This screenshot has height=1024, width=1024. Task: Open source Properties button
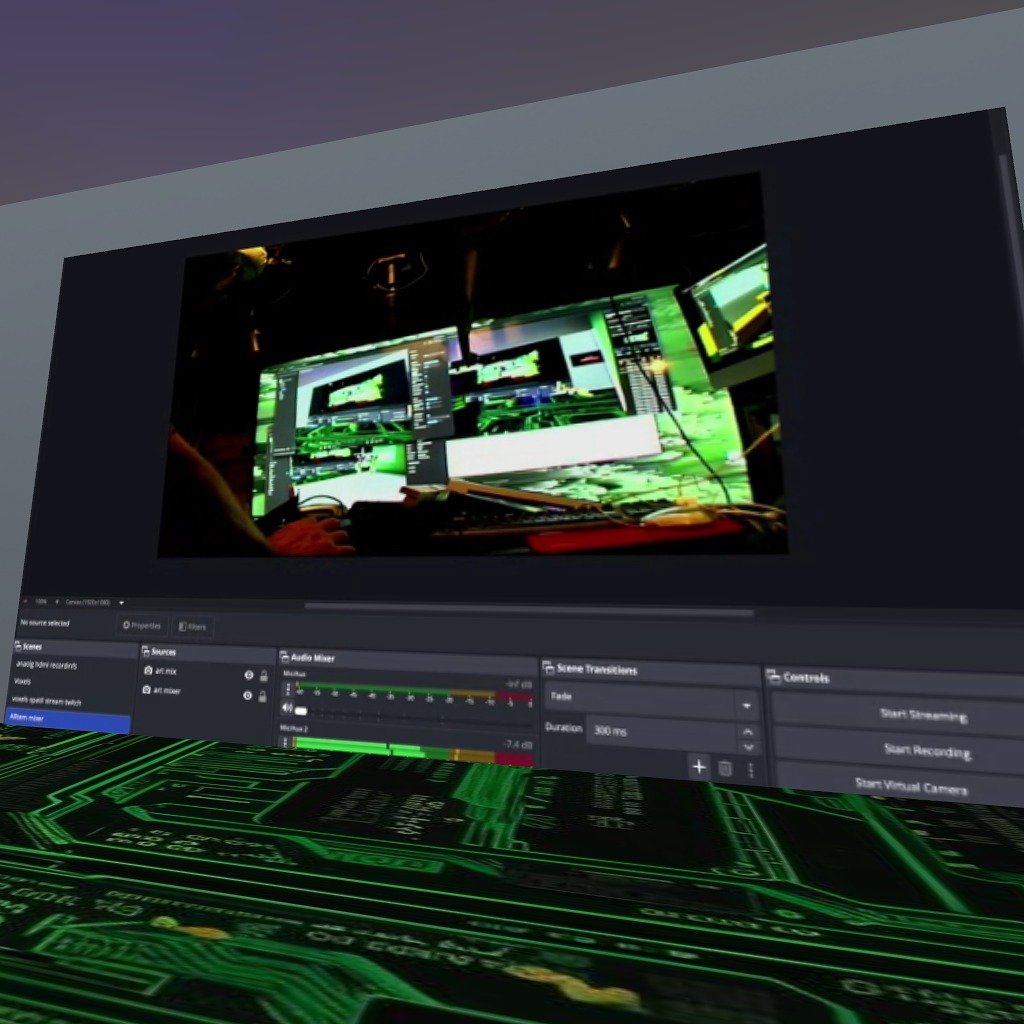(x=142, y=626)
